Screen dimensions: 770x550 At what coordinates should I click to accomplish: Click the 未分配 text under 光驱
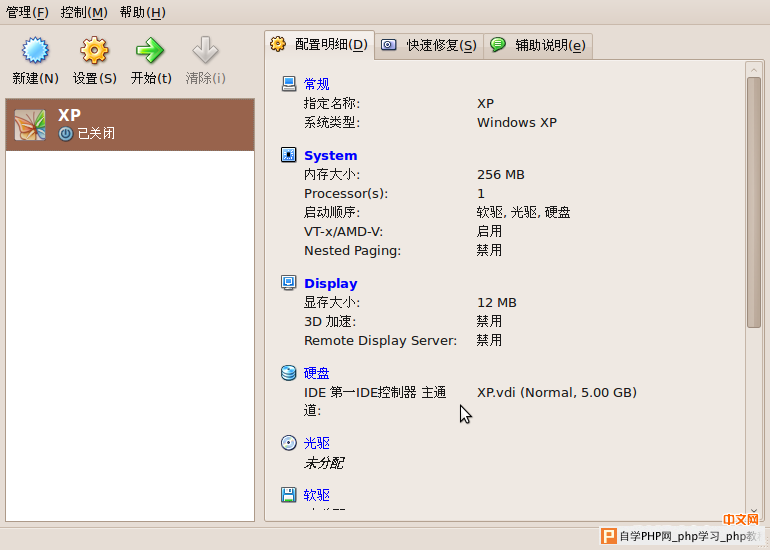(324, 463)
